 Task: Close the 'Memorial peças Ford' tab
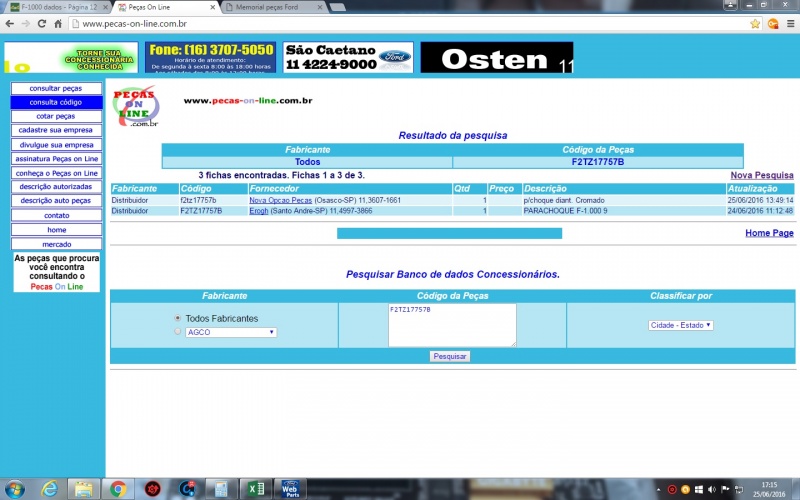320,7
